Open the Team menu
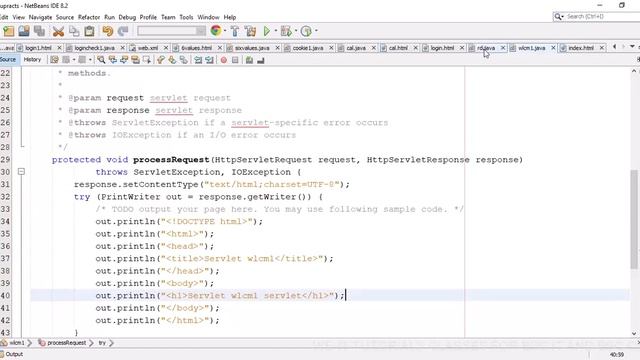This screenshot has width=640, height=360. (168, 17)
